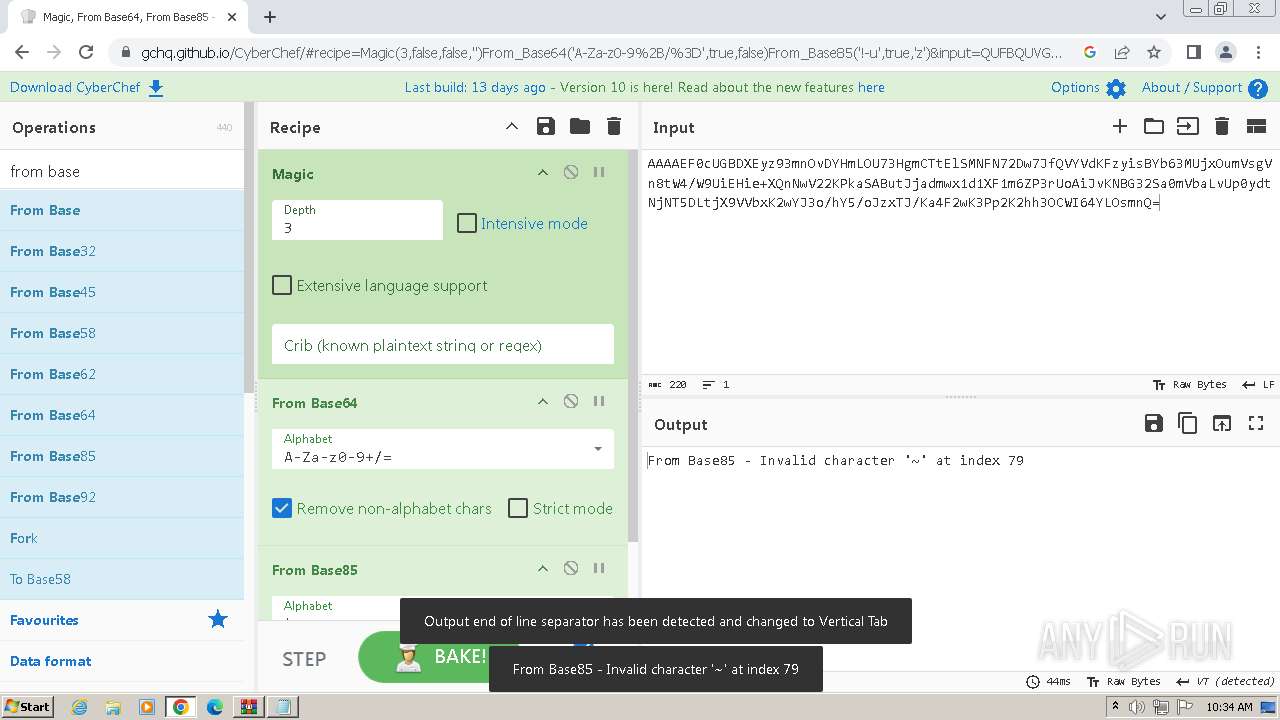Load a recipe using folder icon
1280x720 pixels.
(580, 126)
